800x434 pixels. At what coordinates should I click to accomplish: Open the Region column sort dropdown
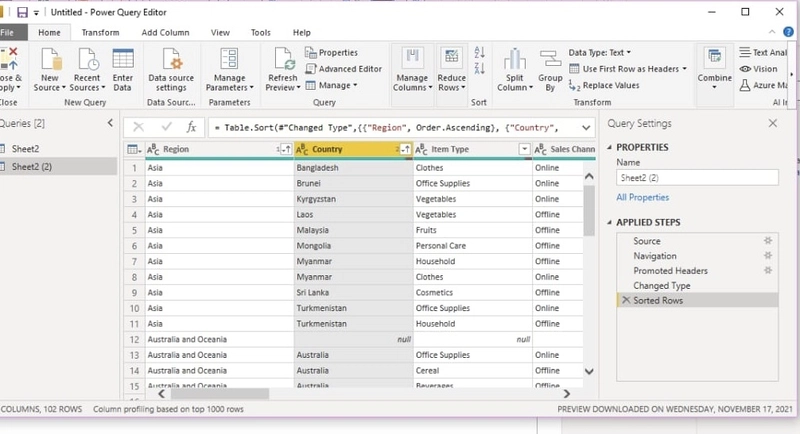pyautogui.click(x=286, y=149)
